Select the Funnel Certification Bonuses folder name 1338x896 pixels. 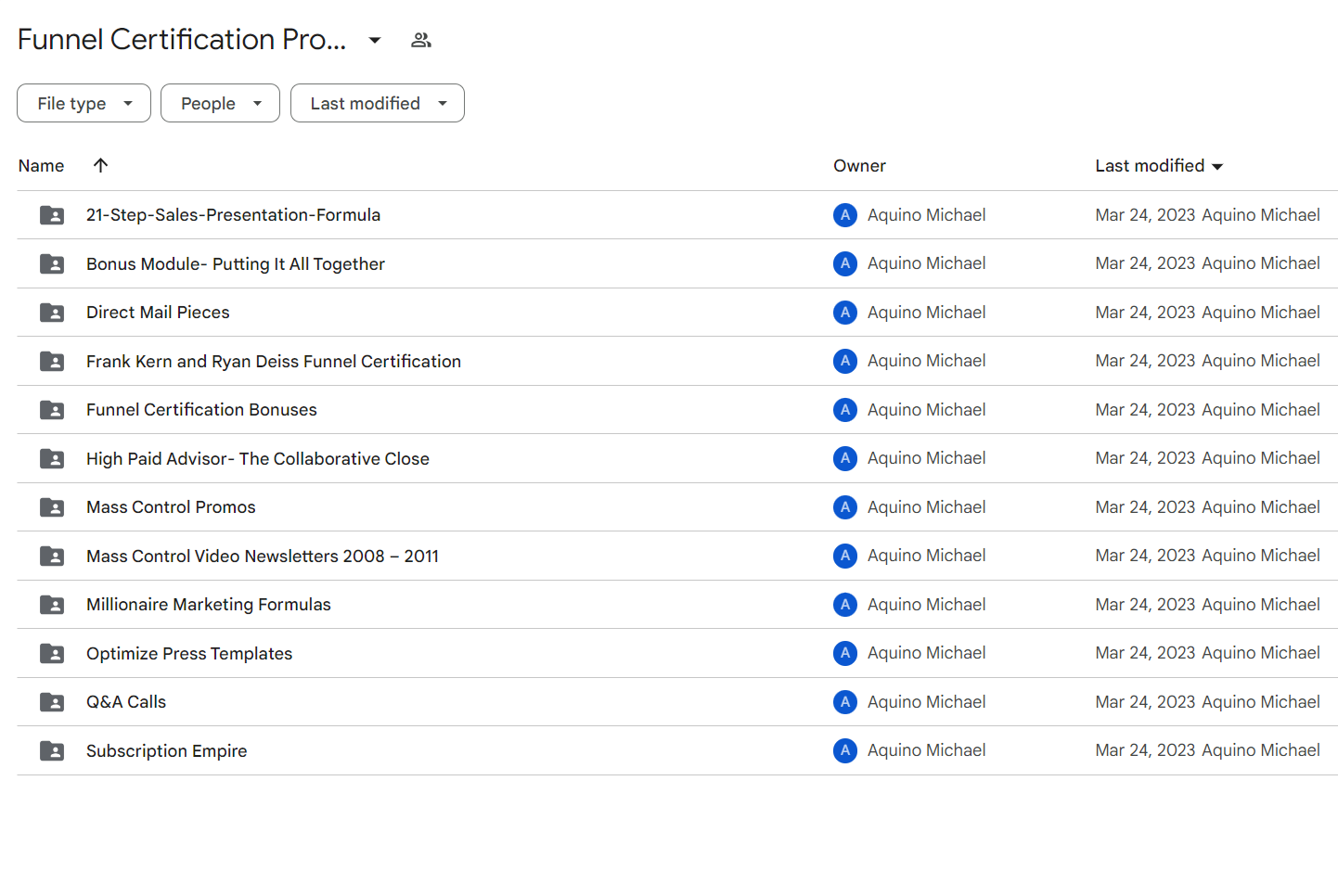pyautogui.click(x=201, y=410)
